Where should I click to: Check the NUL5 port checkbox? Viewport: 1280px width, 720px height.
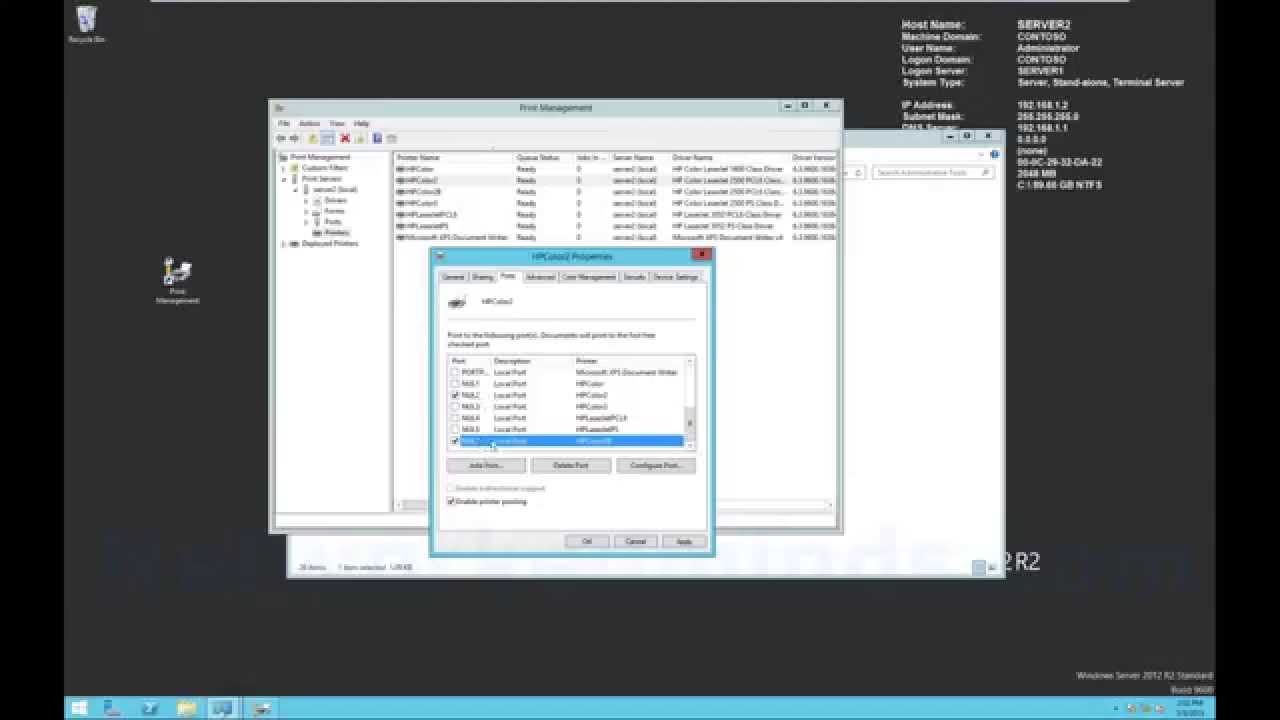[455, 429]
